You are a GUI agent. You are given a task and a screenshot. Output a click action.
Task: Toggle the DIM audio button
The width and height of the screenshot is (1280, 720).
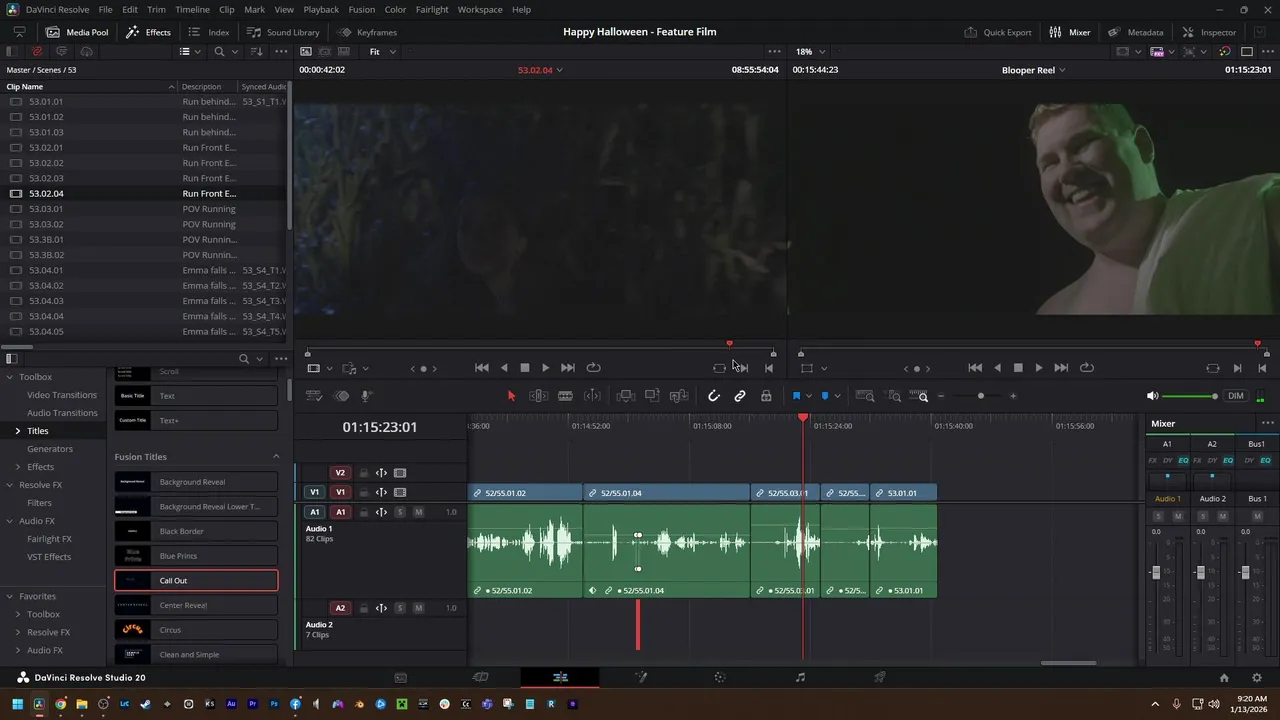point(1236,396)
